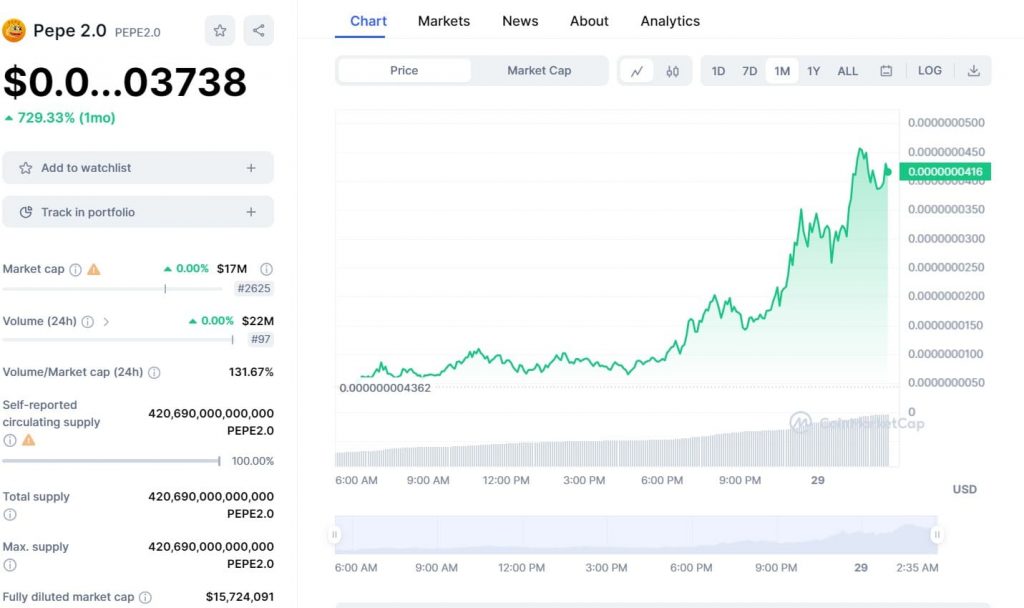Open Market cap info tooltip
The width and height of the screenshot is (1024, 608).
pyautogui.click(x=75, y=268)
